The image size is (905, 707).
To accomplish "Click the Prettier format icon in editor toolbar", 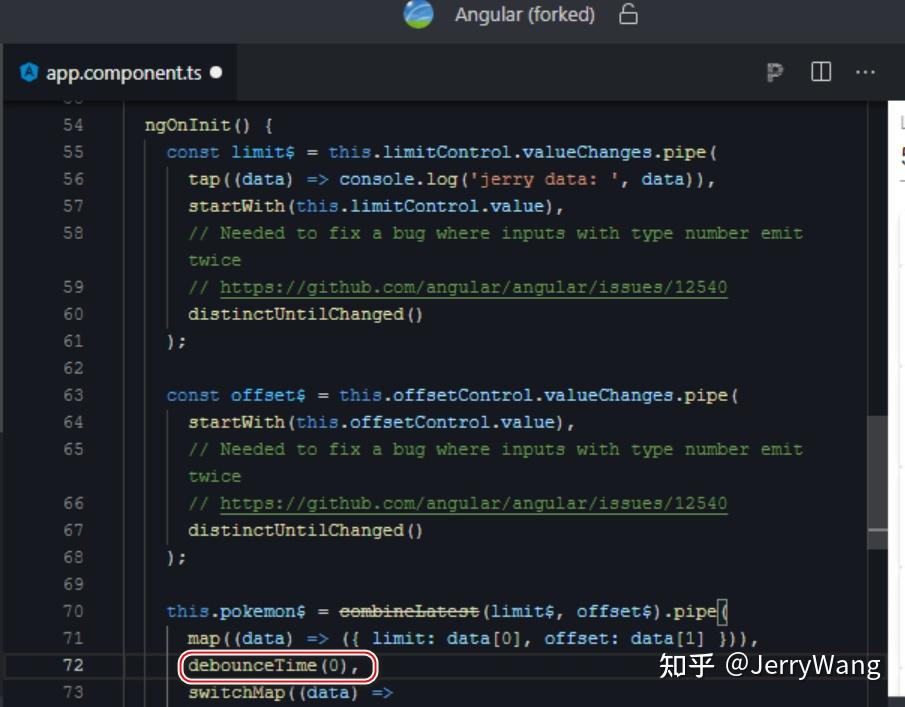I will coord(775,72).
